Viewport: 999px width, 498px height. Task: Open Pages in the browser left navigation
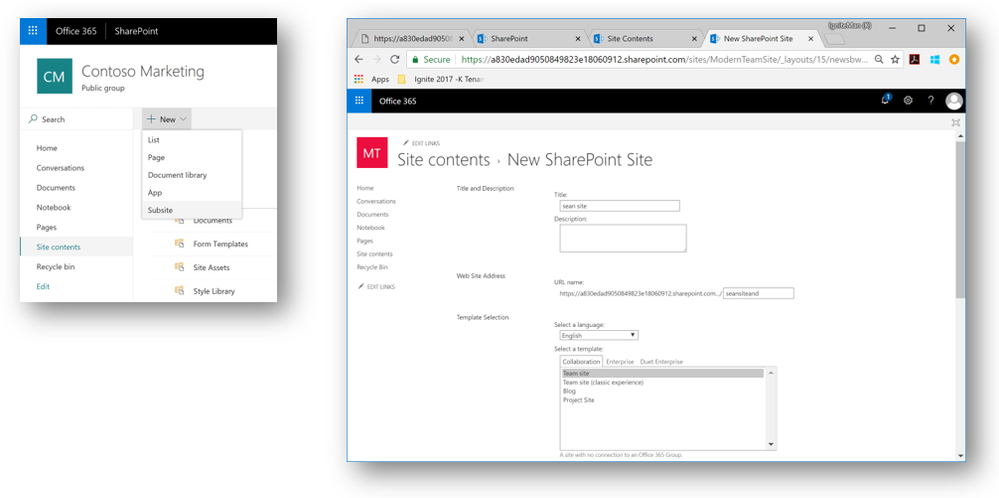tap(365, 241)
